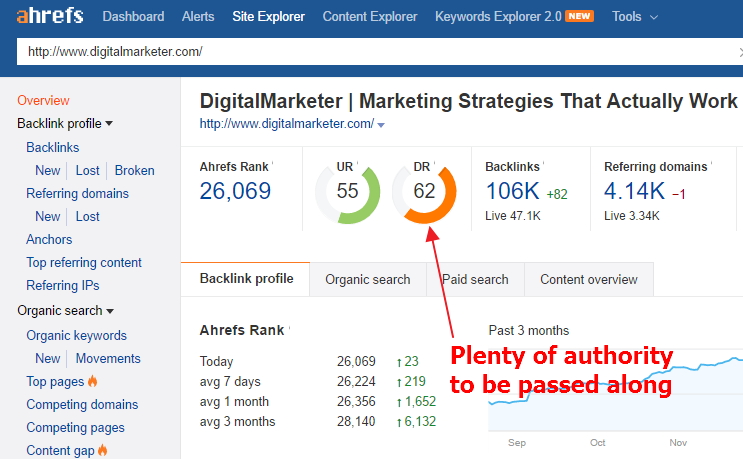Image resolution: width=743 pixels, height=459 pixels.
Task: Click the flame icon beside Top pages
Action: pos(92,381)
